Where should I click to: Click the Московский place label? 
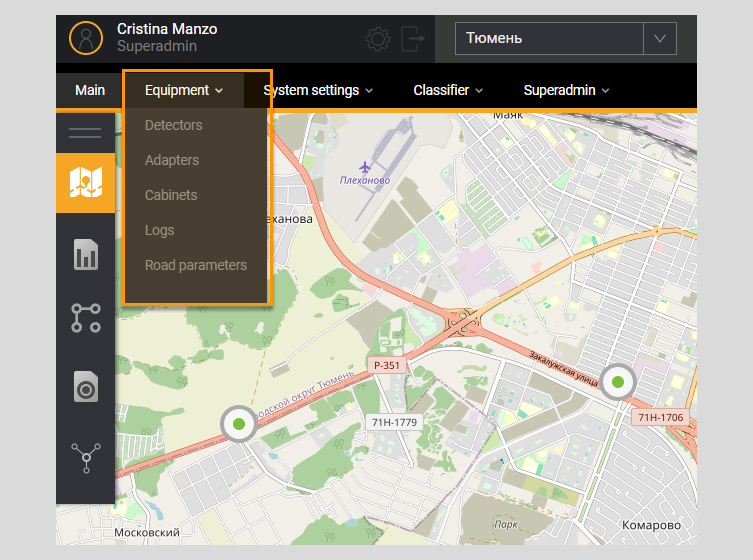(x=147, y=532)
